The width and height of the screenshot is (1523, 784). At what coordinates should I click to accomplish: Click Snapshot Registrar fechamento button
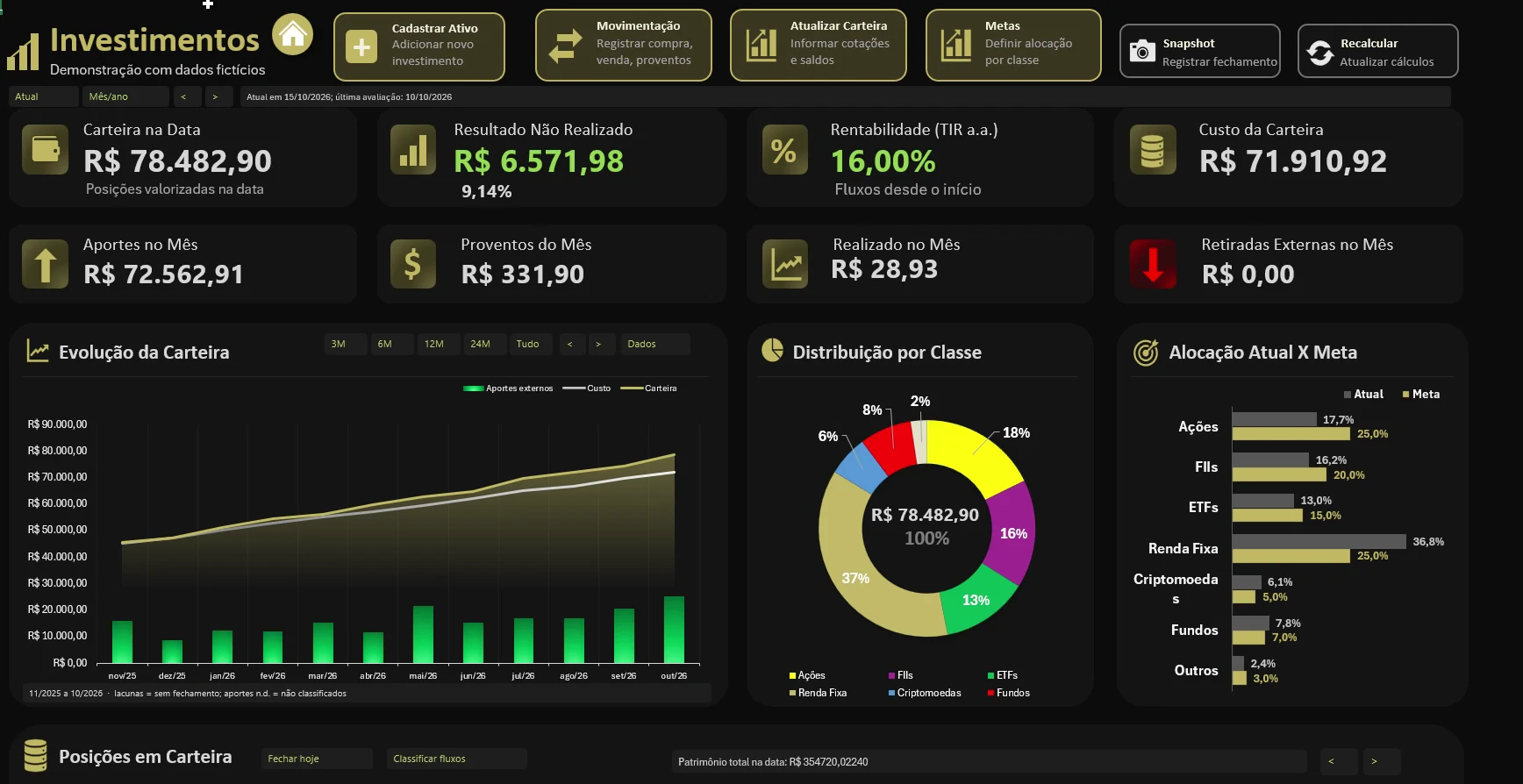pyautogui.click(x=1200, y=51)
